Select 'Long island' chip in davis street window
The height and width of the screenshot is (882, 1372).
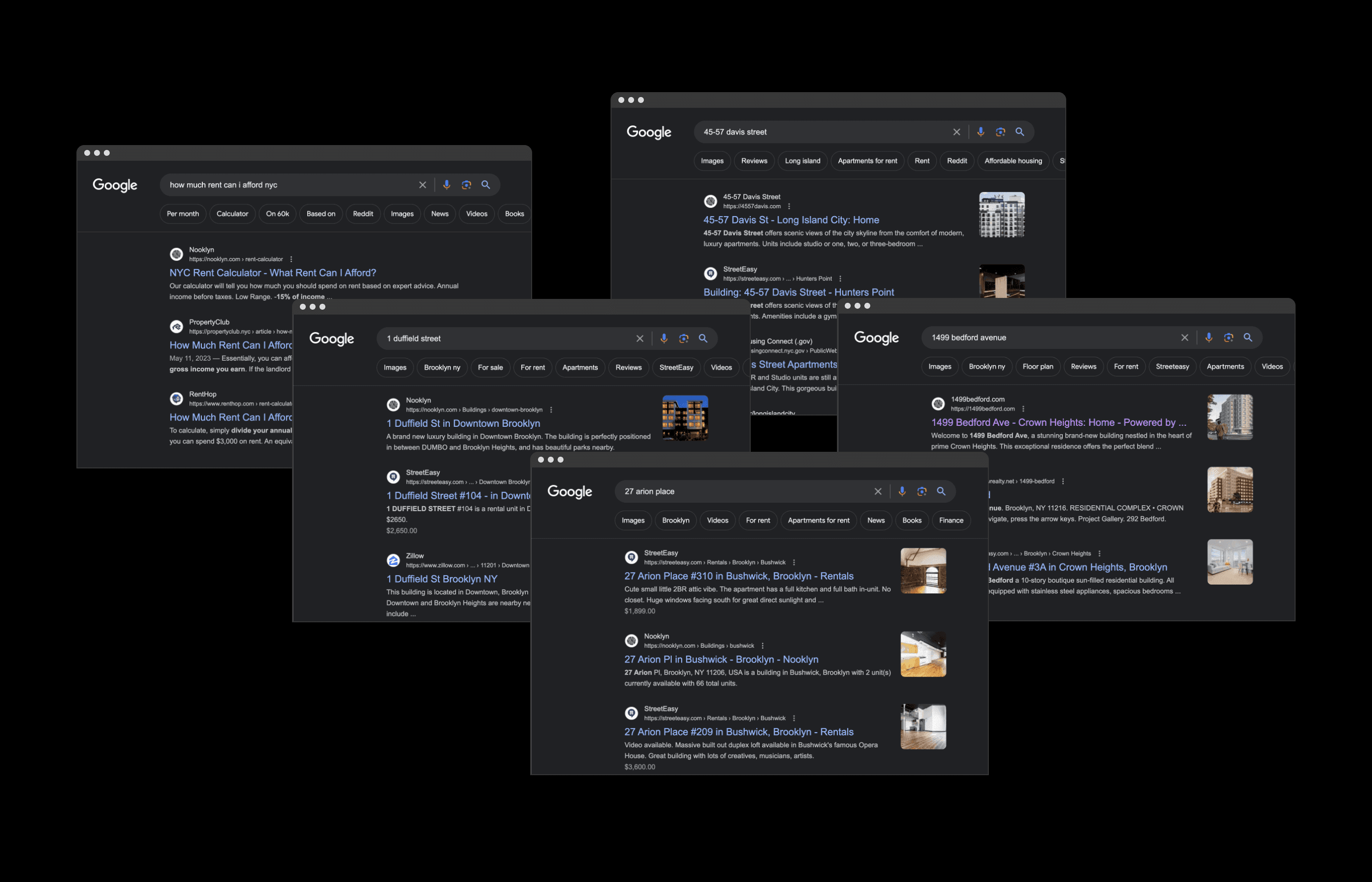[x=802, y=161]
